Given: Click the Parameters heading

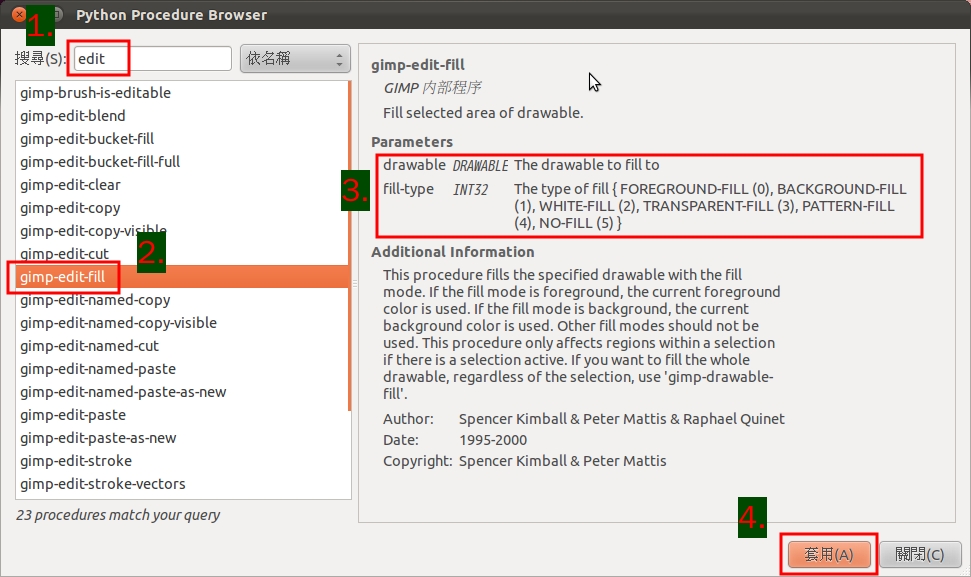Looking at the screenshot, I should [412, 142].
